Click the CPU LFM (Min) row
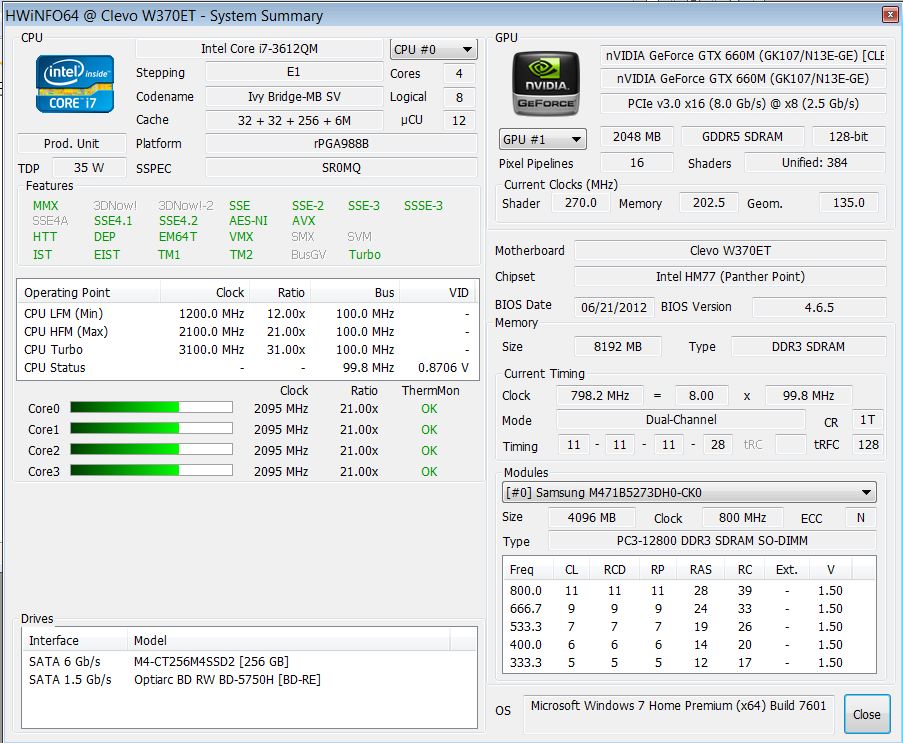Viewport: 903px width, 743px height. (x=248, y=314)
